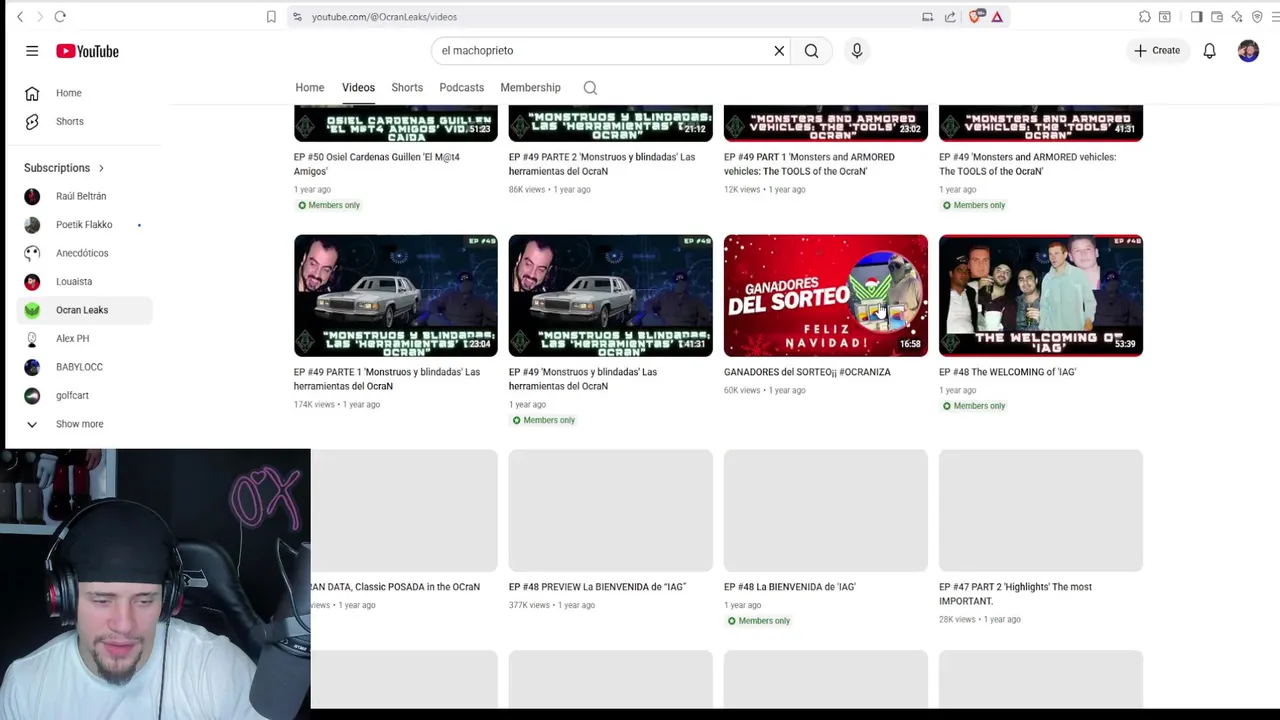
Task: Open Brave Shields lion icon
Action: point(977,16)
